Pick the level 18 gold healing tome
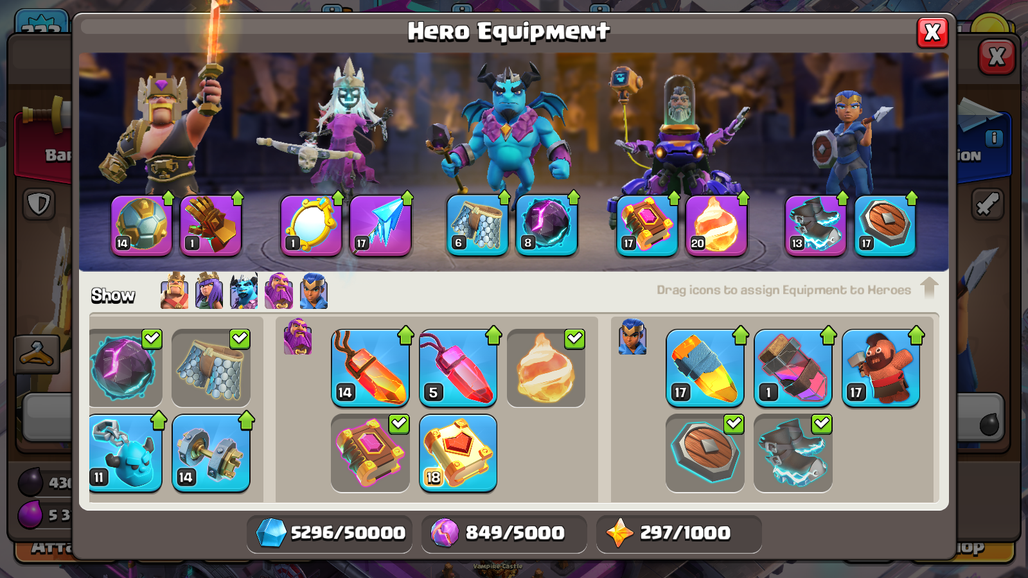The image size is (1028, 578). coord(458,453)
